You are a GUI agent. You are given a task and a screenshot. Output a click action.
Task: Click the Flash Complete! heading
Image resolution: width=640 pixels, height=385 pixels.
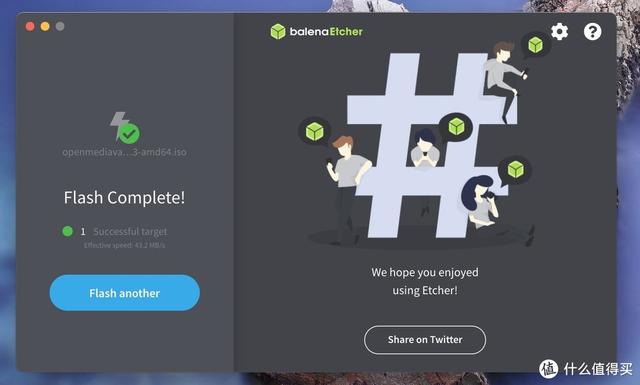[x=124, y=198]
